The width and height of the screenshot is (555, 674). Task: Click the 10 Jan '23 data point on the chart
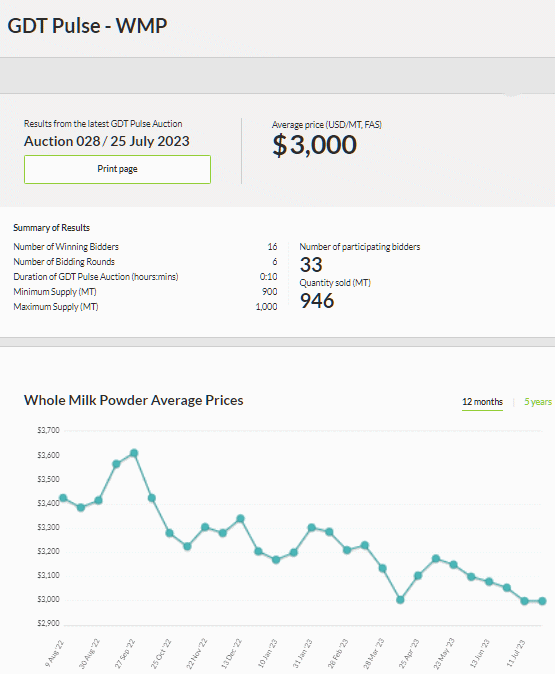click(x=276, y=560)
